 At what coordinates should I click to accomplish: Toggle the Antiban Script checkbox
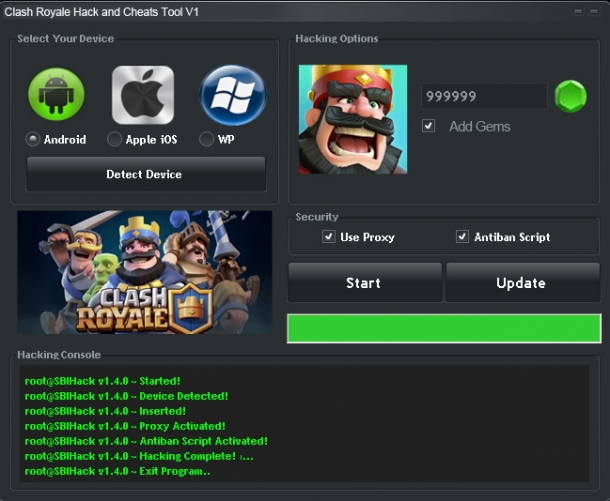tap(462, 236)
